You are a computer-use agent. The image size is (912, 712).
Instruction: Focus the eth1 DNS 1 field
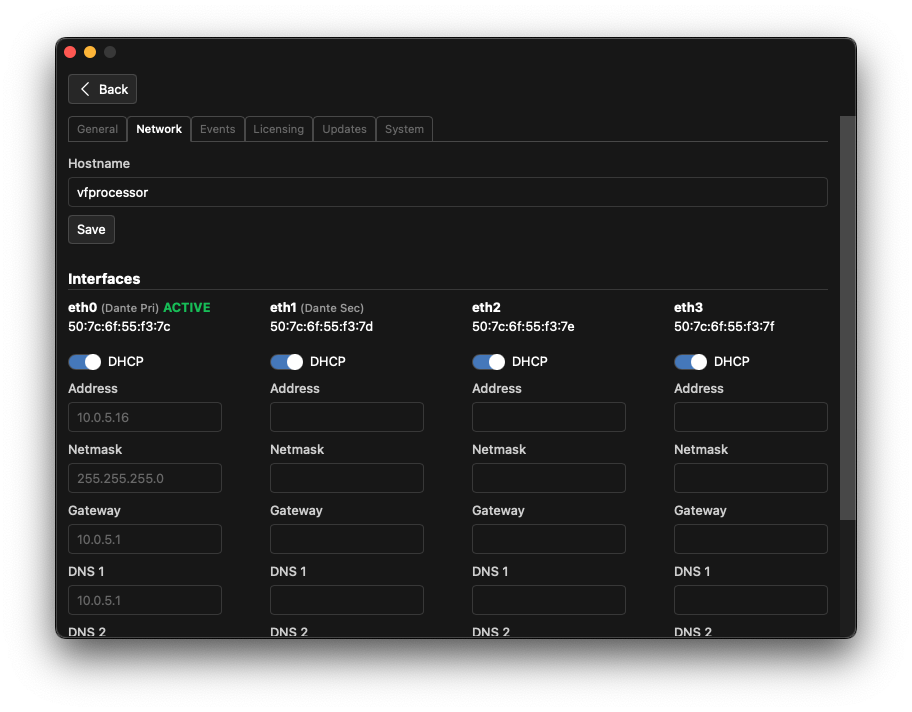[346, 600]
